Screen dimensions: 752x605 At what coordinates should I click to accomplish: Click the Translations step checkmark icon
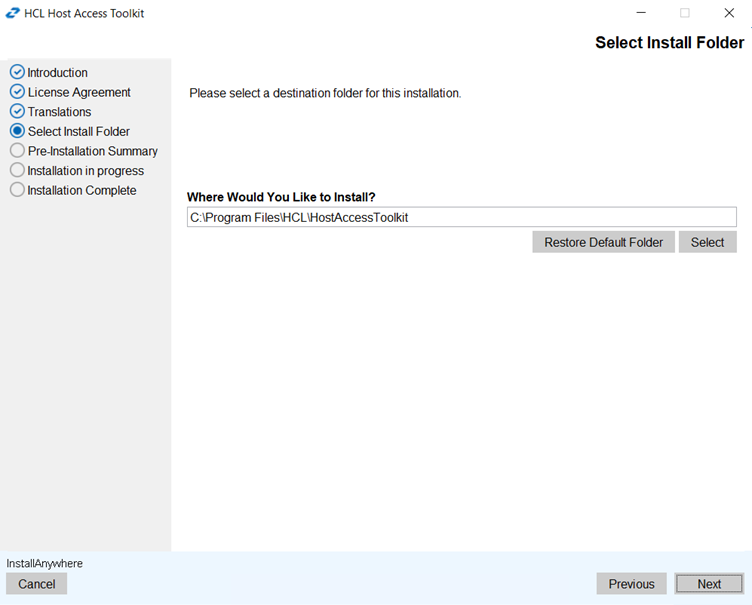pos(17,111)
